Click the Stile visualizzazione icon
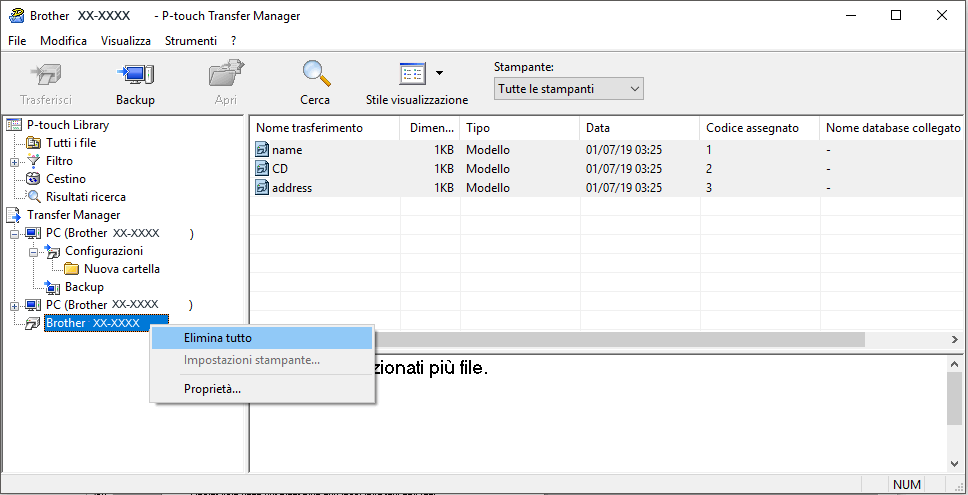Image resolution: width=968 pixels, height=495 pixels. click(411, 74)
